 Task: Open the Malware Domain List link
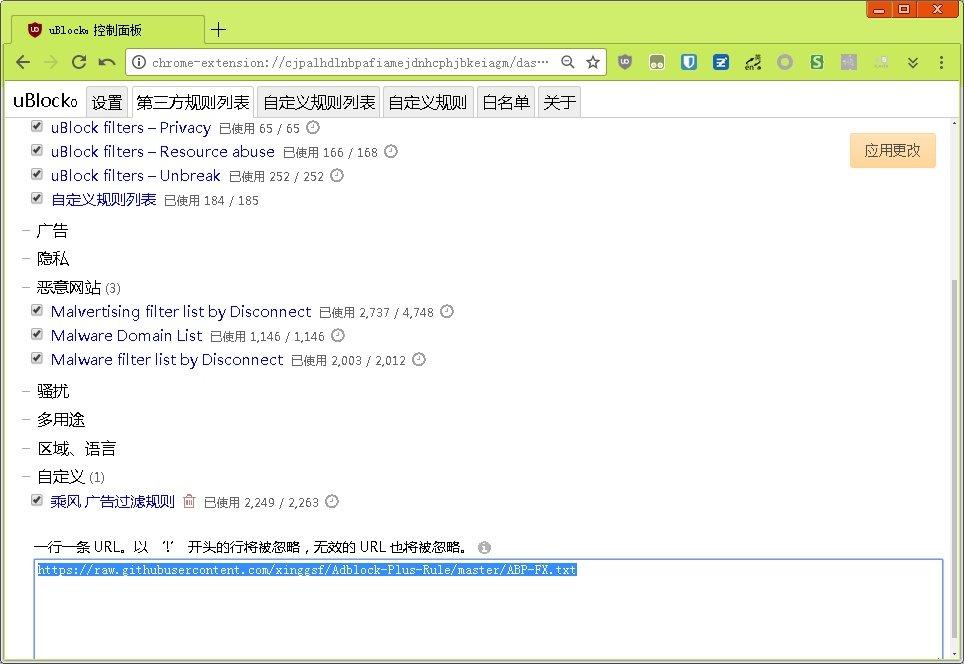click(x=127, y=335)
